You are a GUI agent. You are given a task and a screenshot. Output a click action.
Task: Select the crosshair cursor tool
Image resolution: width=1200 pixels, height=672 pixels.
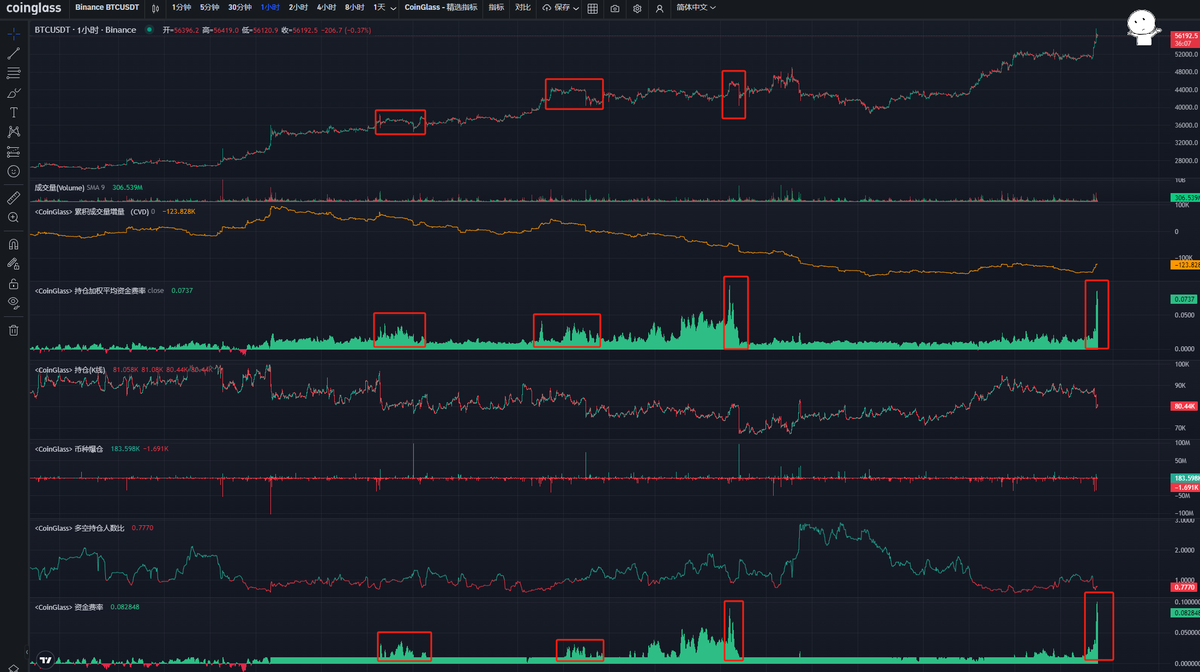14,34
